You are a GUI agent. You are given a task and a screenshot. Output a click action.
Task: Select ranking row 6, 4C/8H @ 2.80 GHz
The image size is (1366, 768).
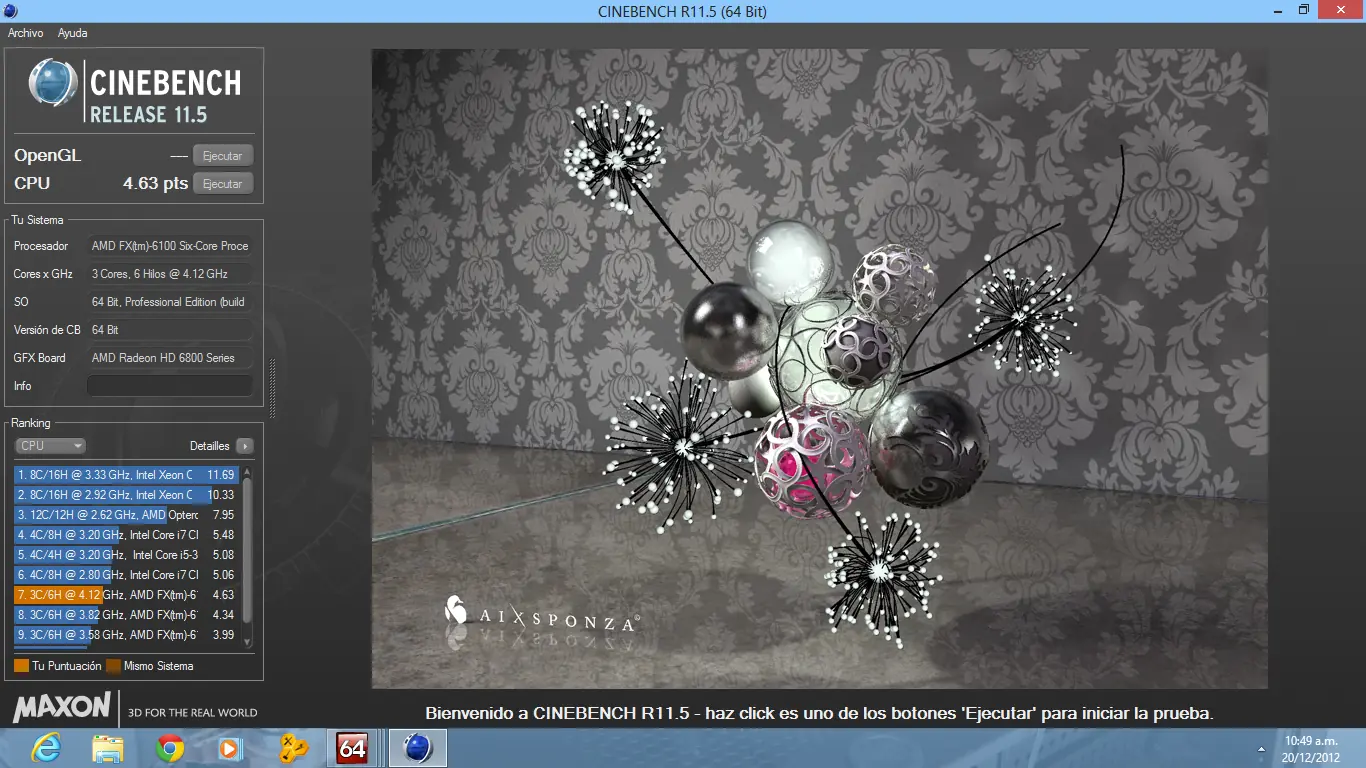tap(126, 575)
